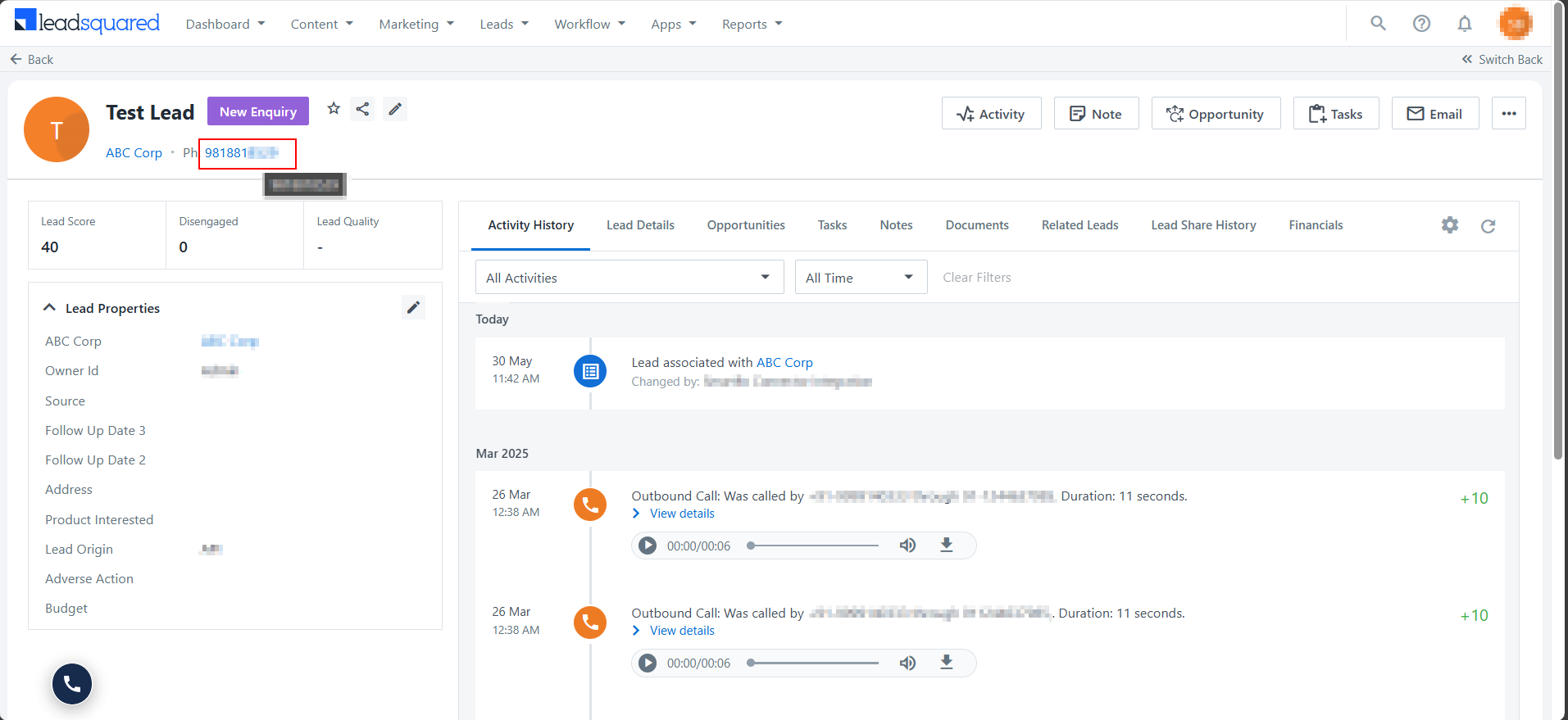Switch to the Related Leads tab

click(1079, 225)
